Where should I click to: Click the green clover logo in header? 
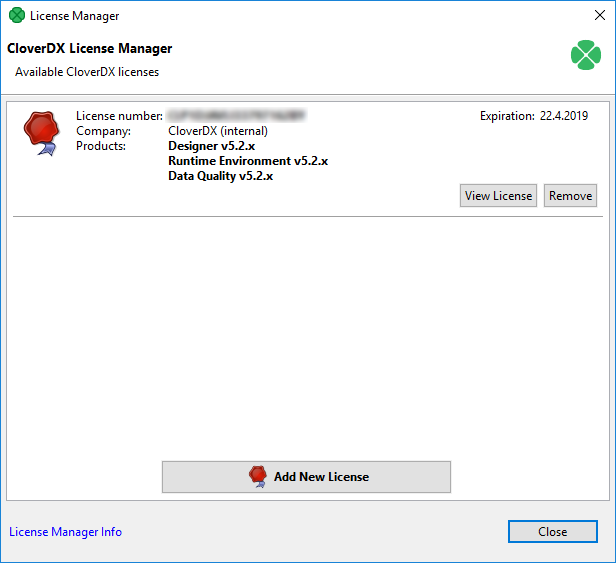[x=586, y=55]
